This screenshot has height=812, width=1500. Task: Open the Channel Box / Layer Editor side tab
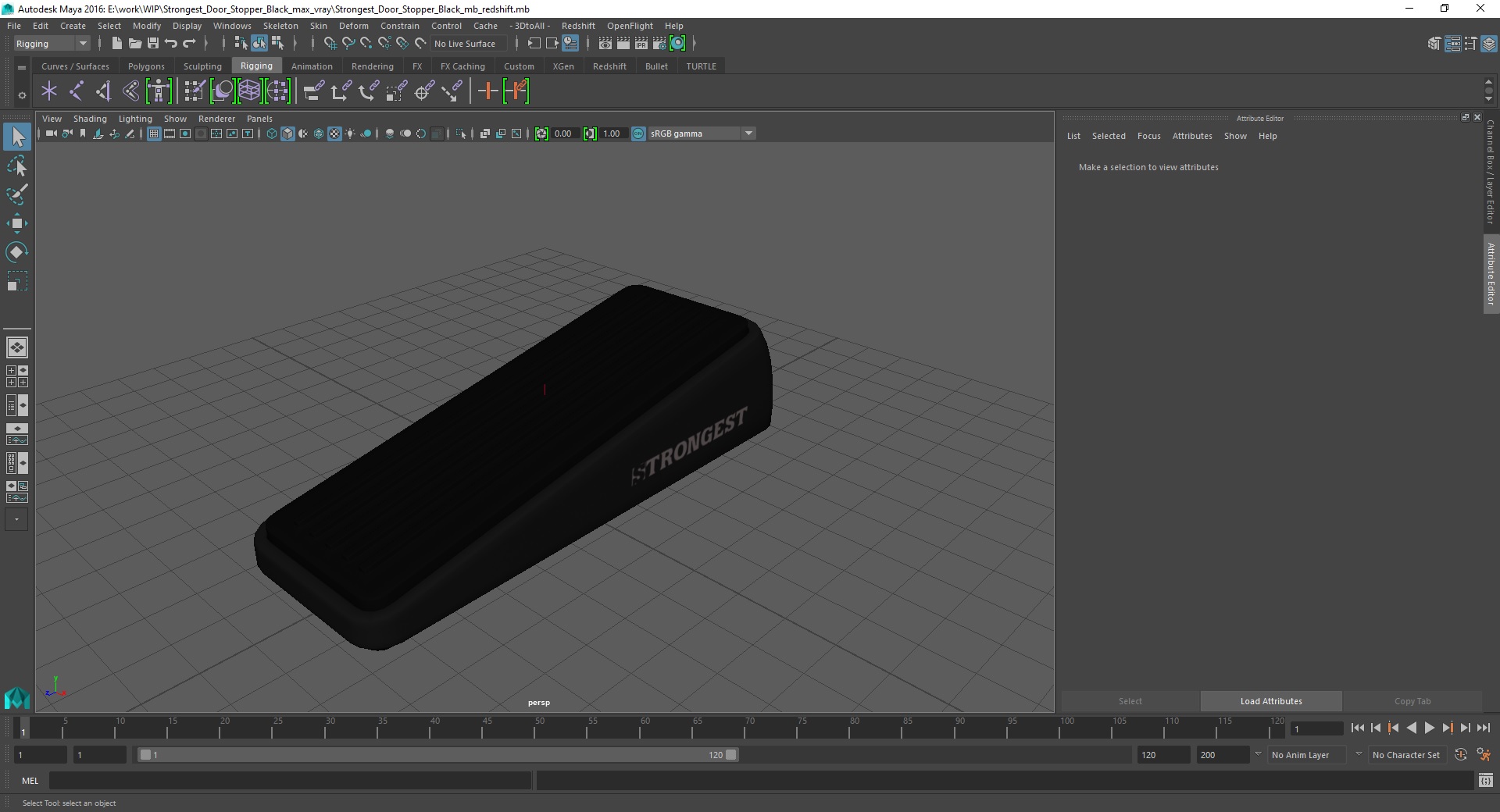[x=1491, y=172]
